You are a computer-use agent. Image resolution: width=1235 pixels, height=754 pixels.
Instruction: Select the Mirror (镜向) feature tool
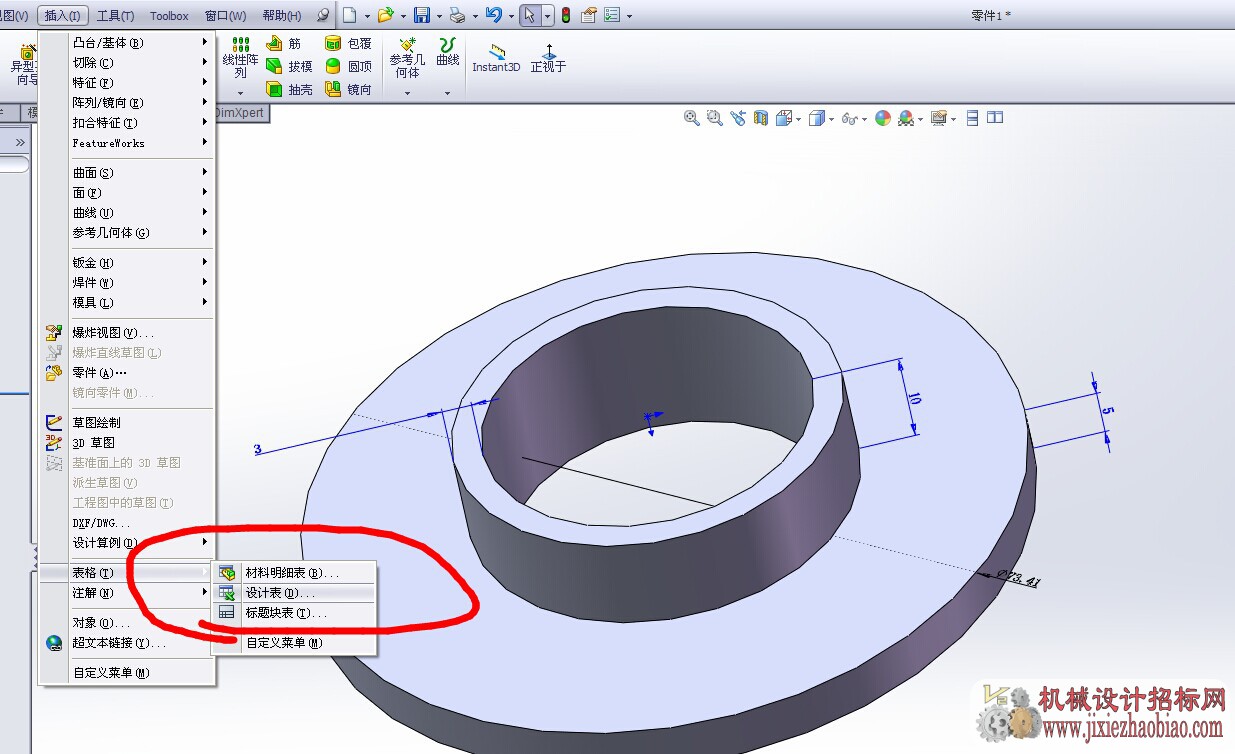click(x=348, y=89)
